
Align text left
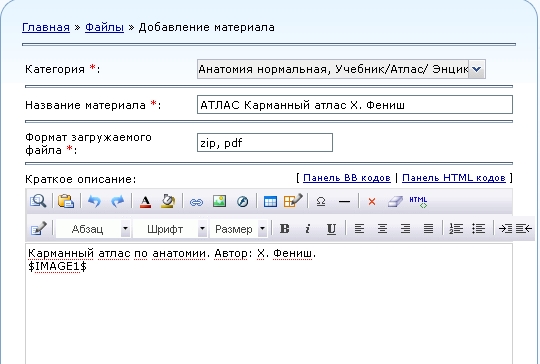point(359,229)
